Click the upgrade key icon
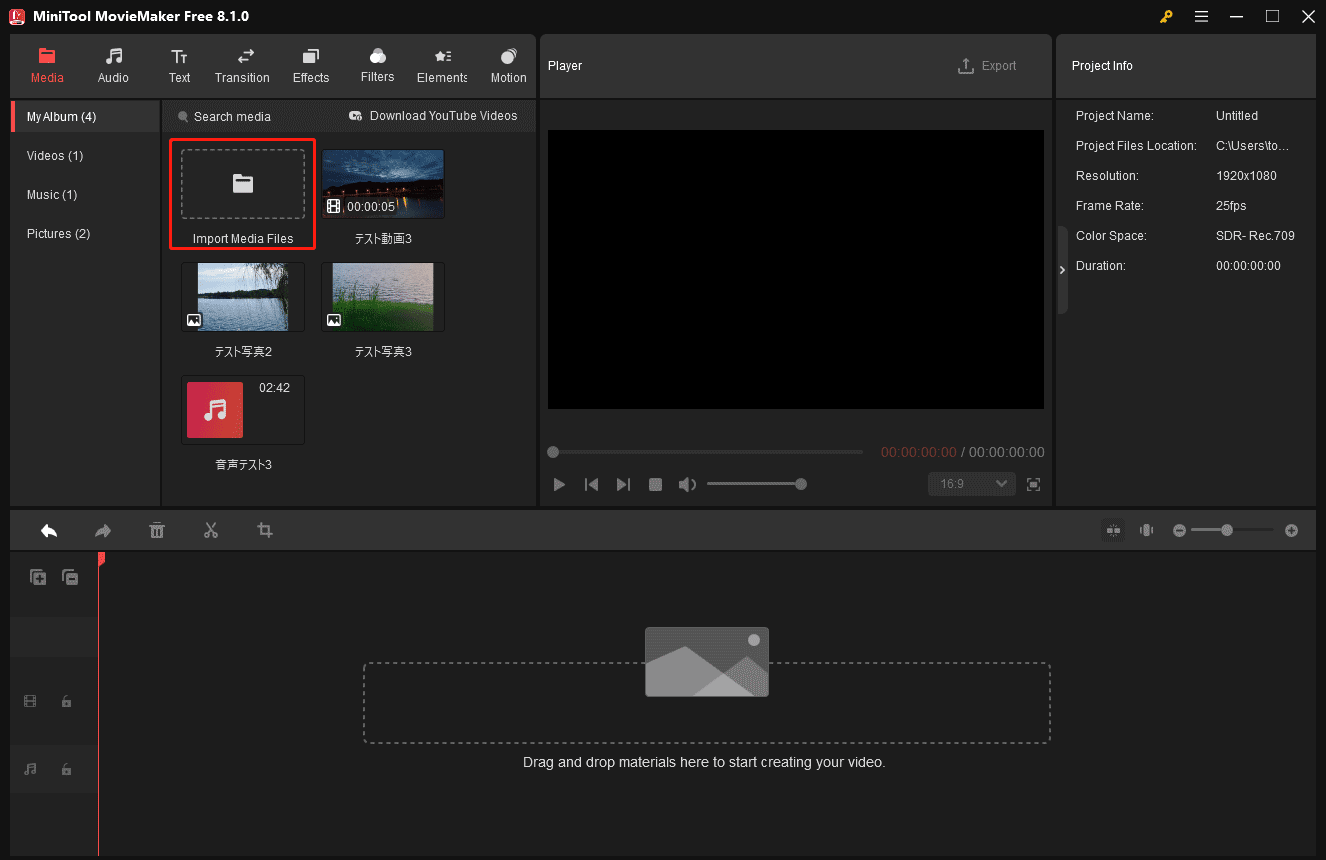 pos(1166,16)
